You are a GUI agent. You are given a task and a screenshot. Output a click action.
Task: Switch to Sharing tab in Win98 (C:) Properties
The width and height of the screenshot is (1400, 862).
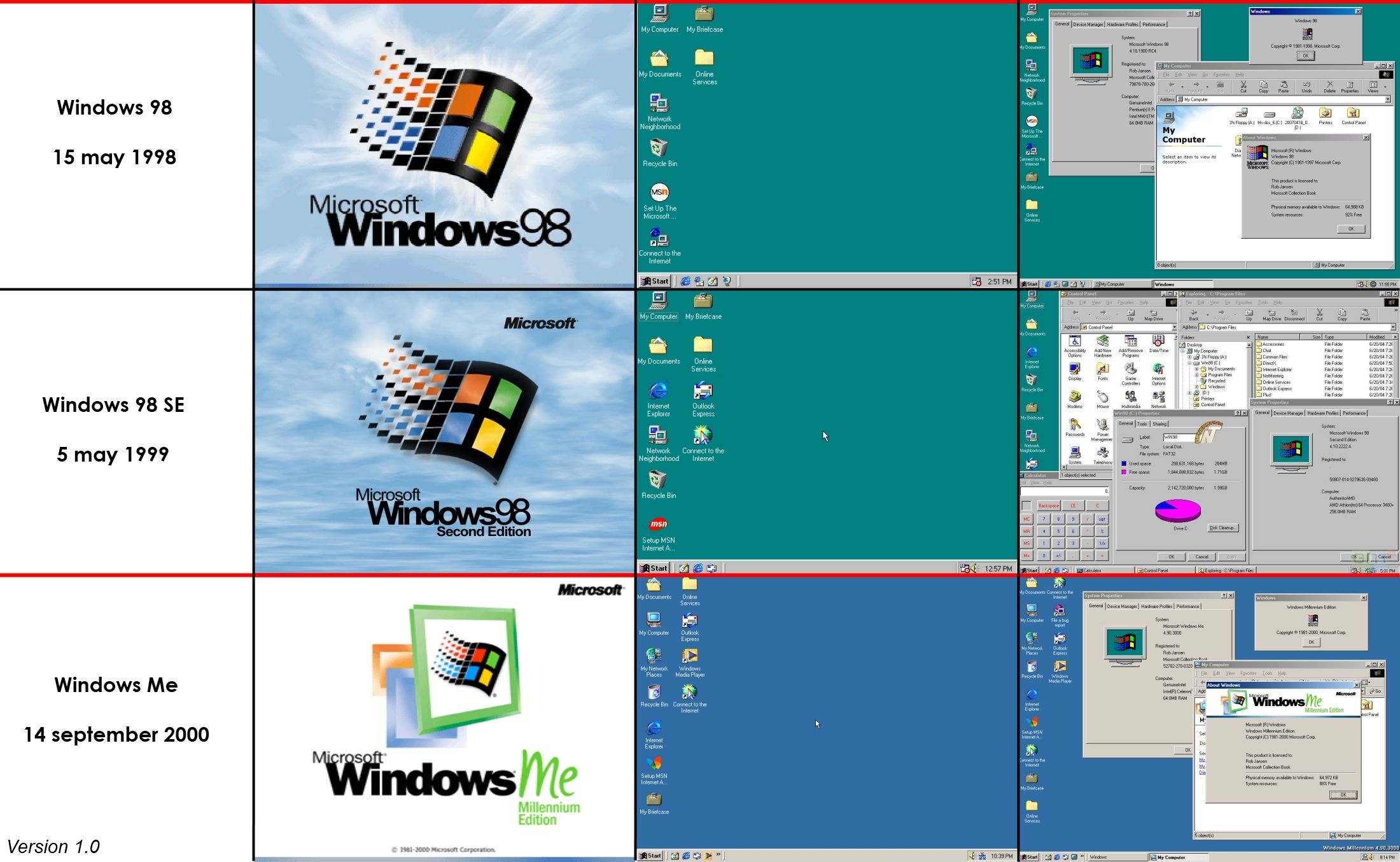[x=1159, y=424]
